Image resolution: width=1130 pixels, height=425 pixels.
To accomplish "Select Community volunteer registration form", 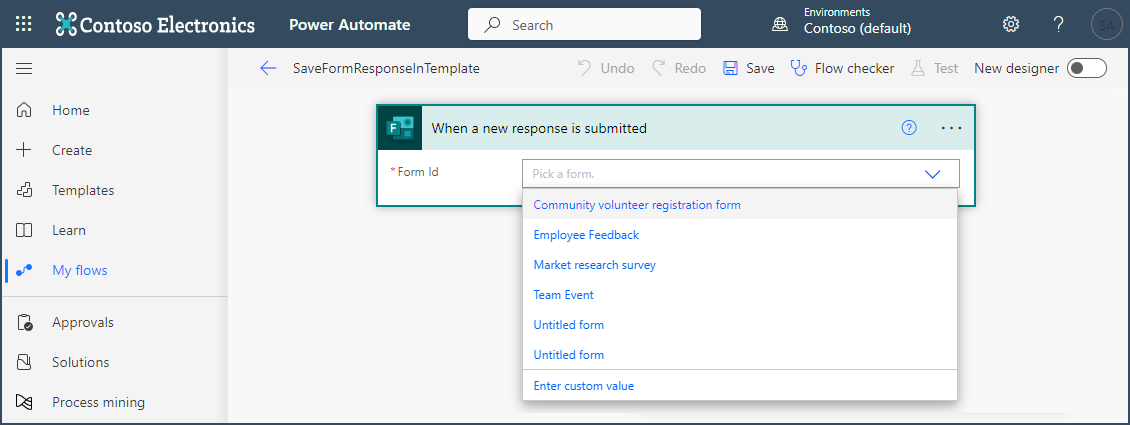I will click(637, 205).
